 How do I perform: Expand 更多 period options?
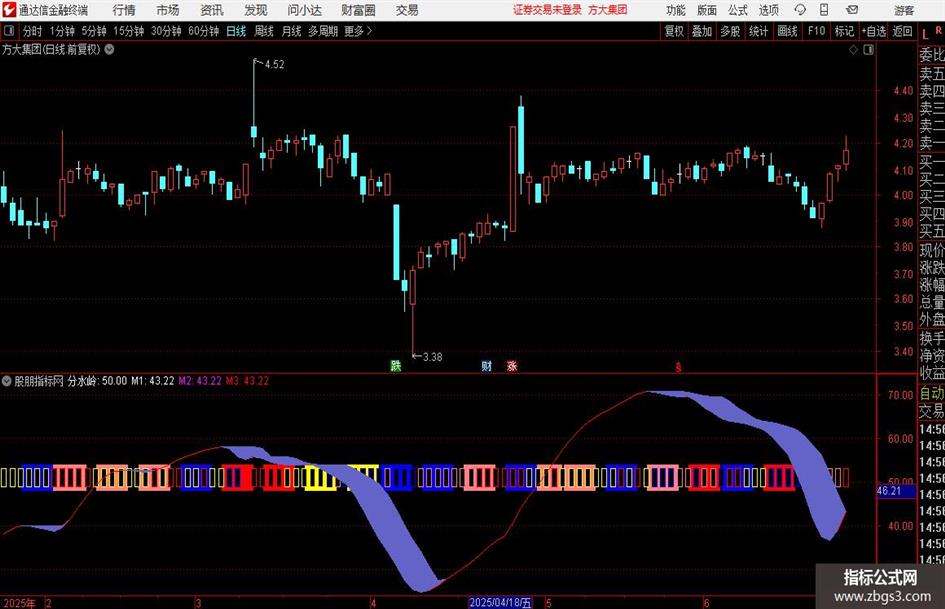point(358,31)
